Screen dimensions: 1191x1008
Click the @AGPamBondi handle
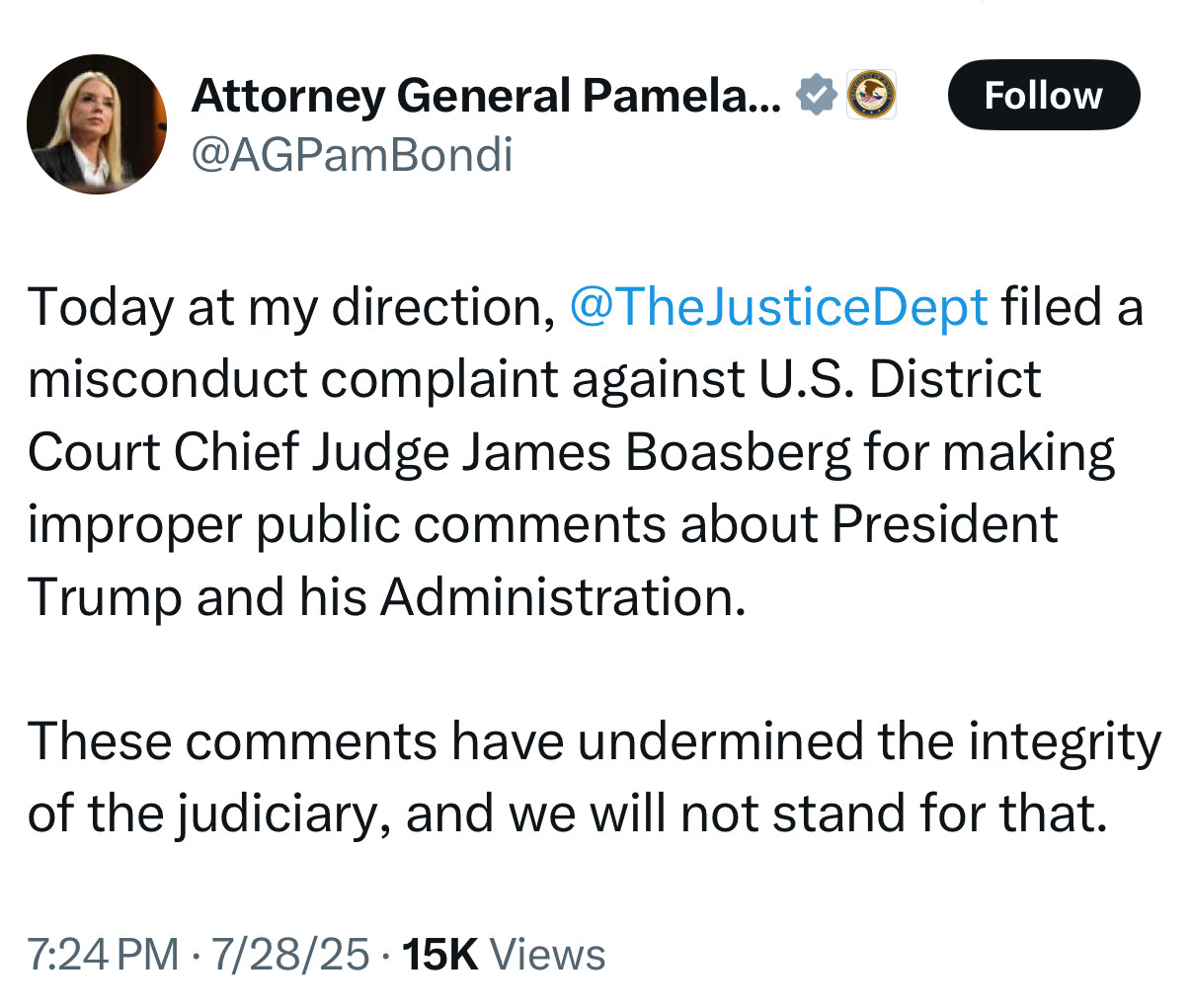point(352,155)
